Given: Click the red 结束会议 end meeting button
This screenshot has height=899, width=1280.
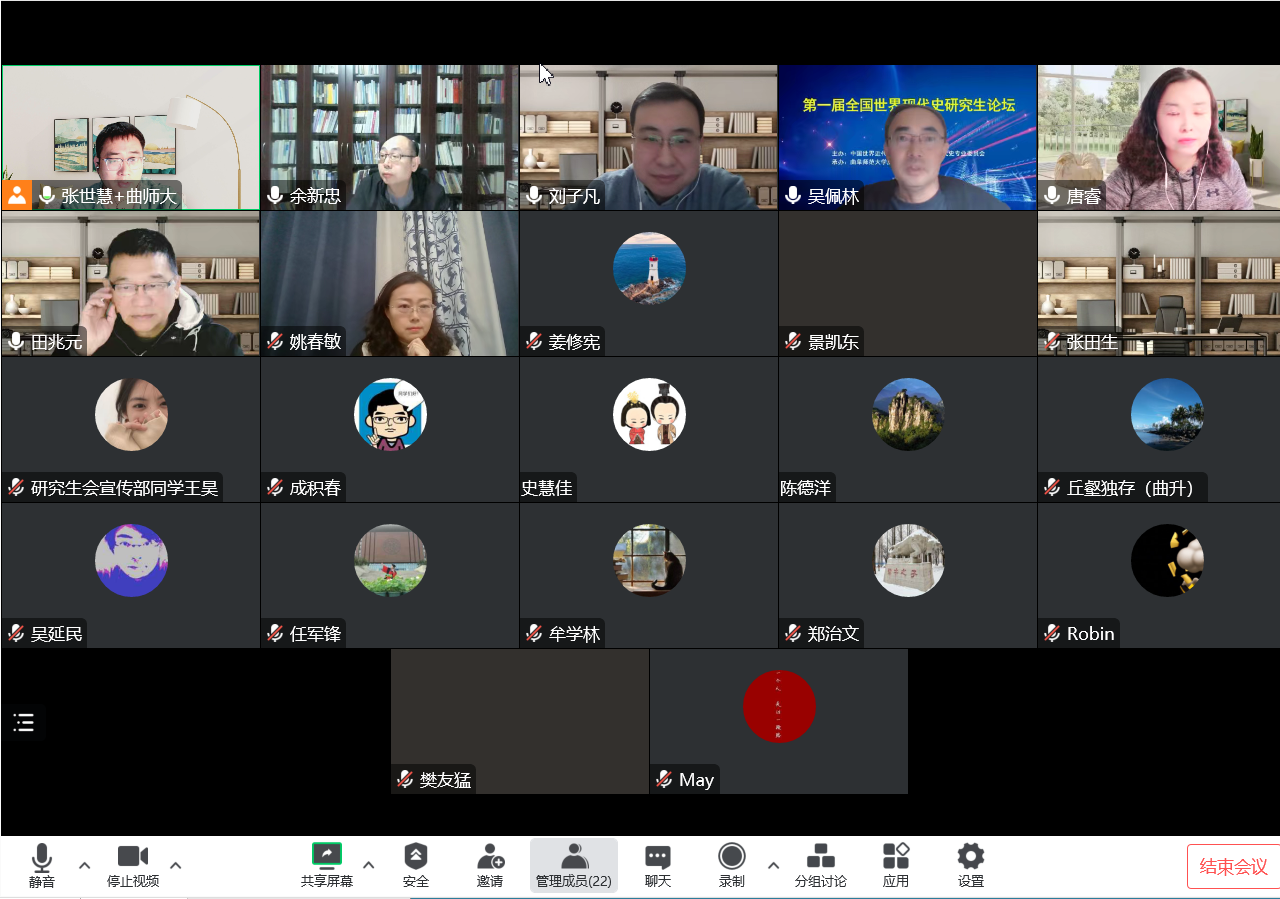Looking at the screenshot, I should pyautogui.click(x=1232, y=867).
